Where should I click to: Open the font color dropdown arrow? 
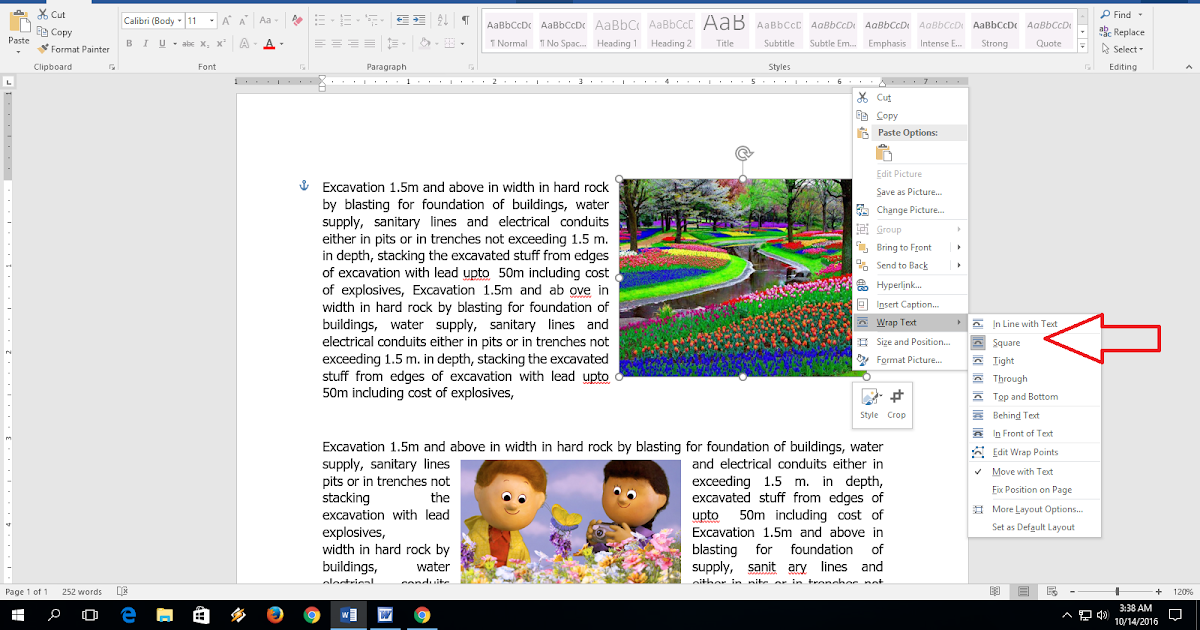coord(282,43)
